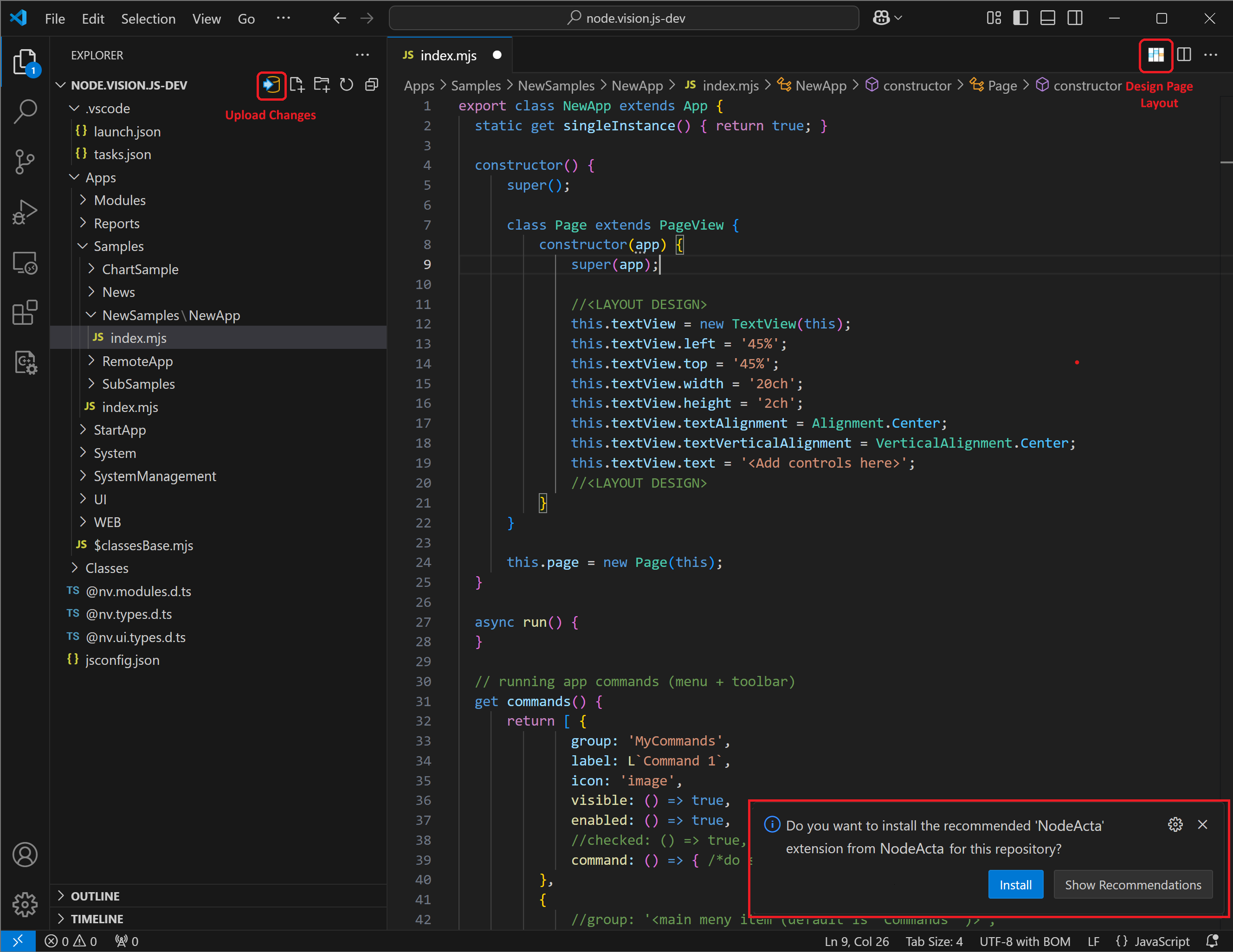The width and height of the screenshot is (1233, 952).
Task: Select the Run and Debug icon
Action: [x=25, y=212]
